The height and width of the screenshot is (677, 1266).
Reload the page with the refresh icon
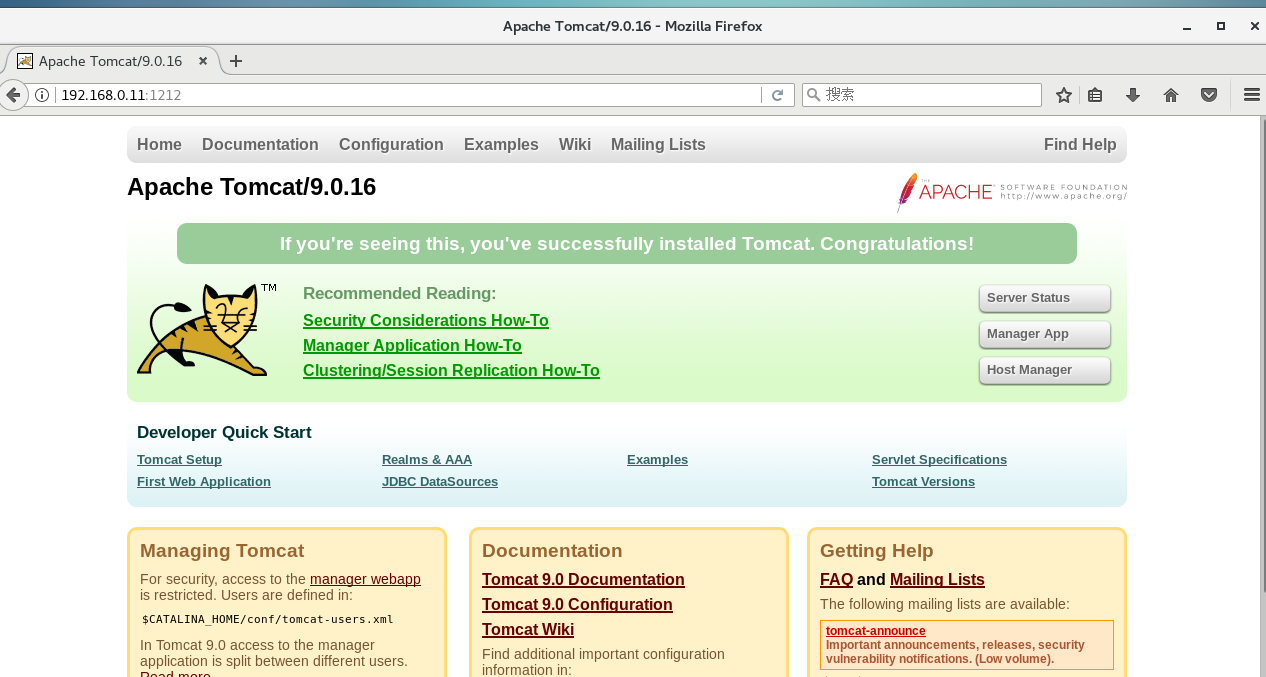point(777,95)
